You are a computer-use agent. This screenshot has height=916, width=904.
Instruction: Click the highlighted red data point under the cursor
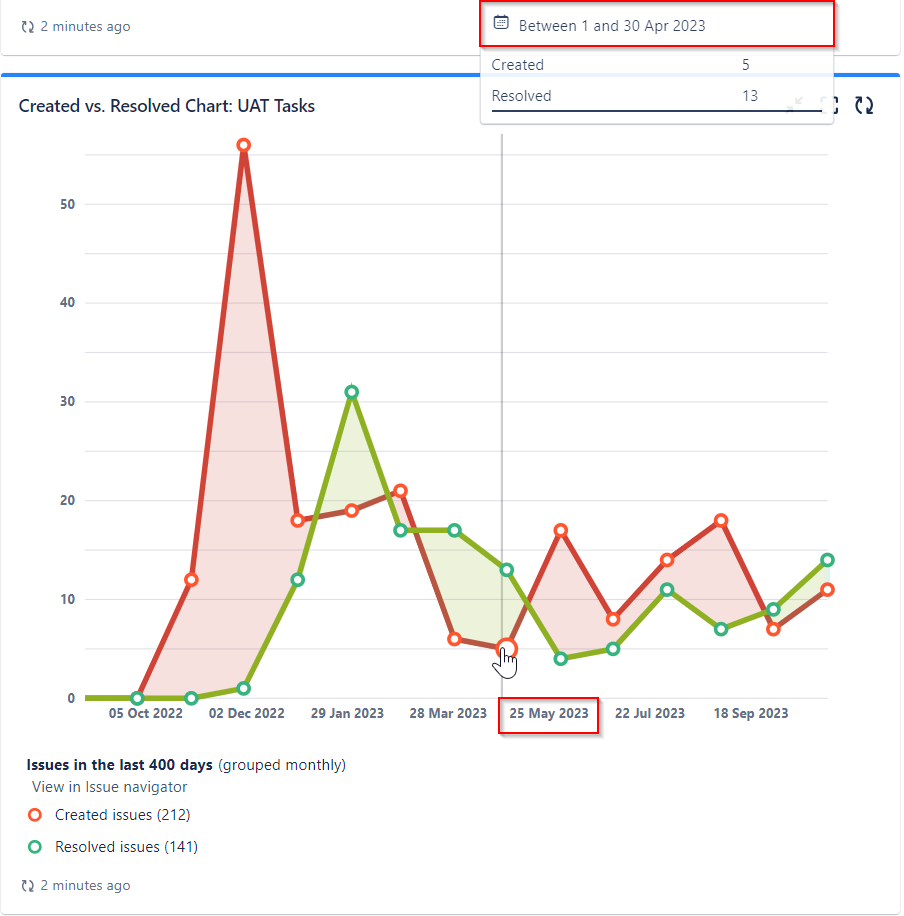click(507, 648)
